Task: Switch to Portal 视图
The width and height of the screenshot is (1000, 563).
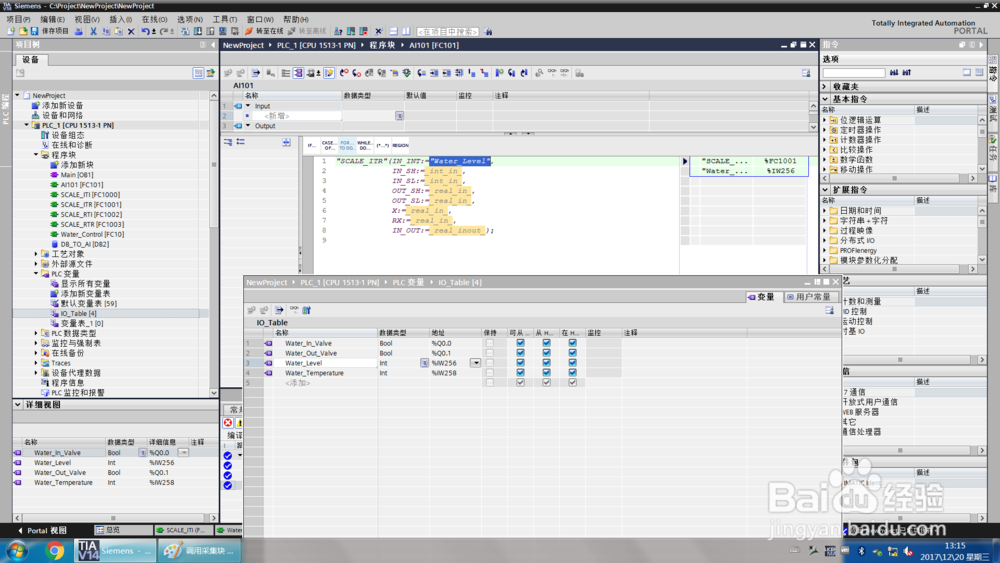Action: [42, 530]
